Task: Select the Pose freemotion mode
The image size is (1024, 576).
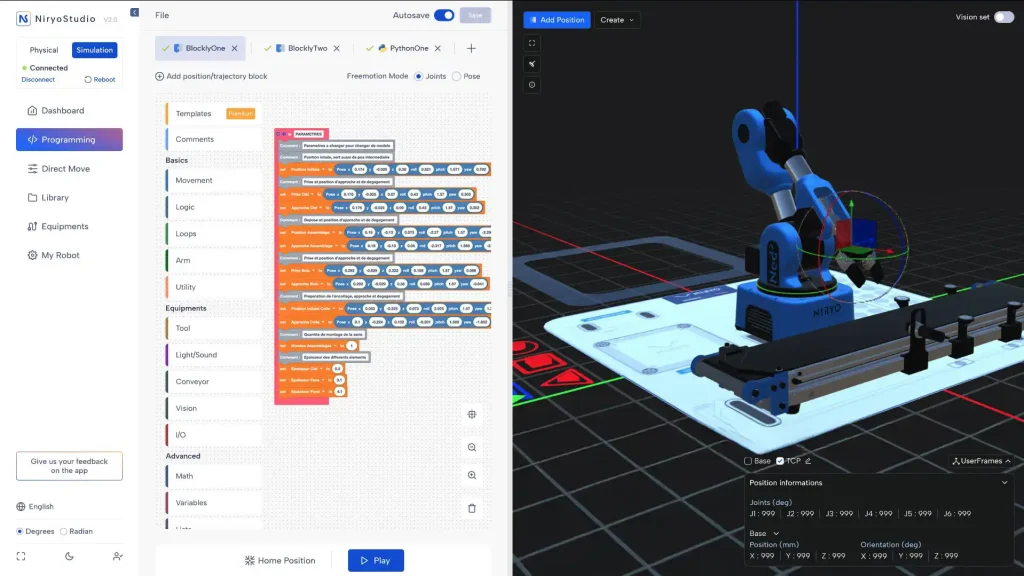Action: 457,76
